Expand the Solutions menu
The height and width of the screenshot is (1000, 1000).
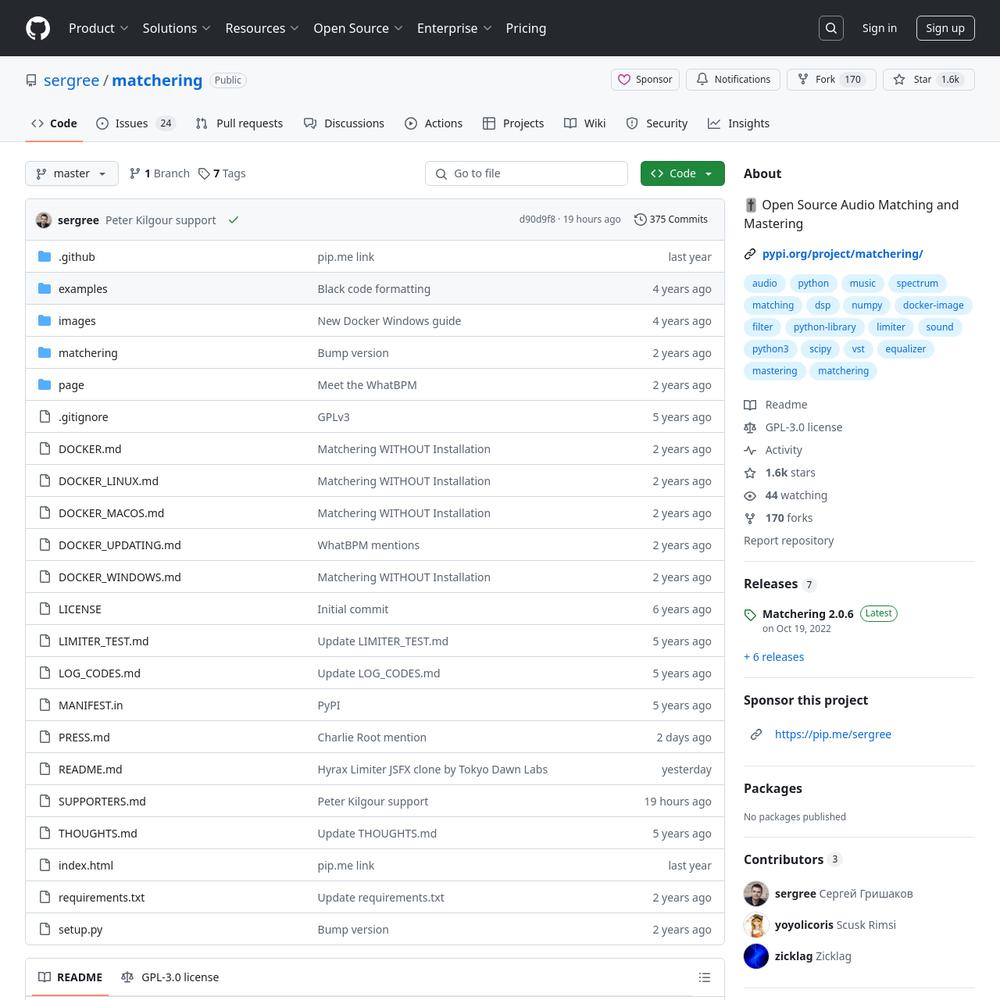(176, 28)
